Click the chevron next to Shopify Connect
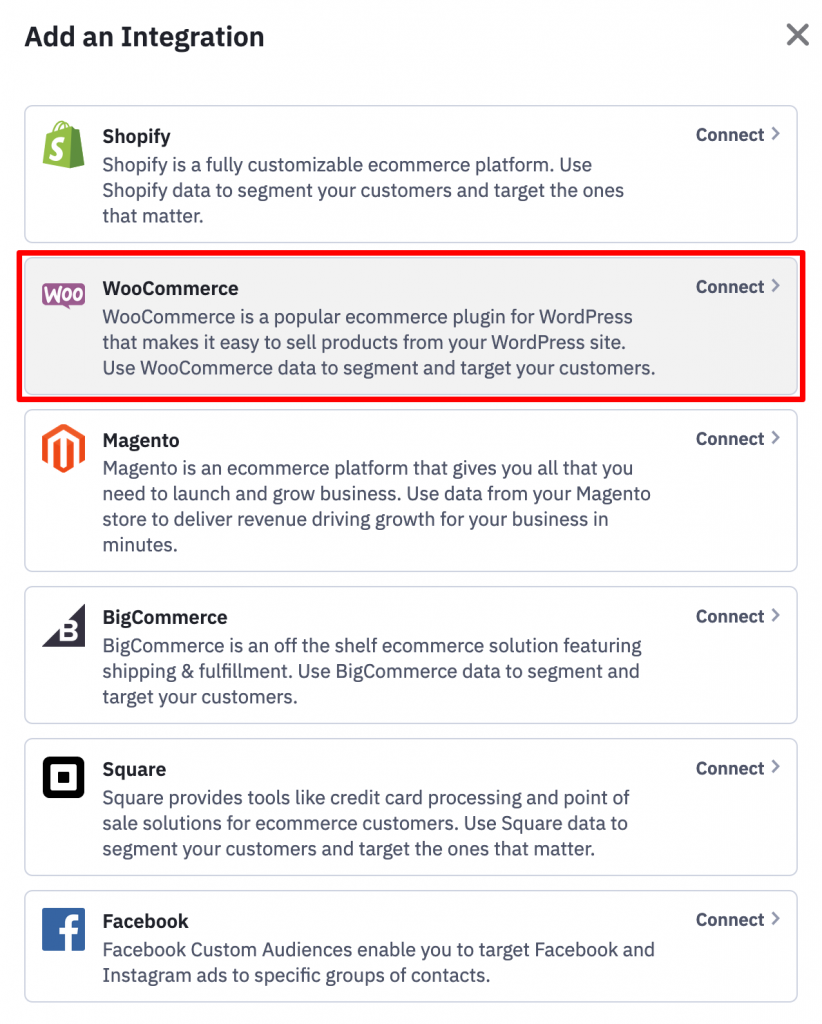Viewport: 822px width, 1024px height. (x=776, y=134)
